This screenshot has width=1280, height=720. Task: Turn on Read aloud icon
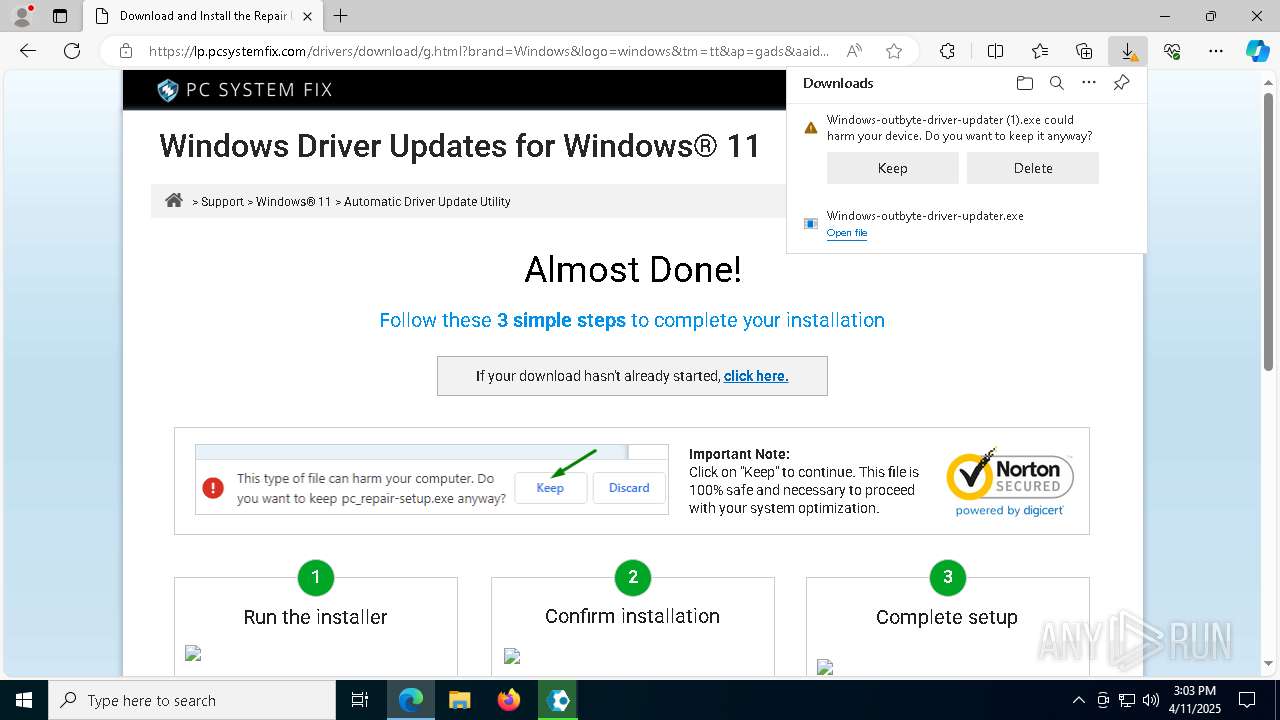point(855,51)
